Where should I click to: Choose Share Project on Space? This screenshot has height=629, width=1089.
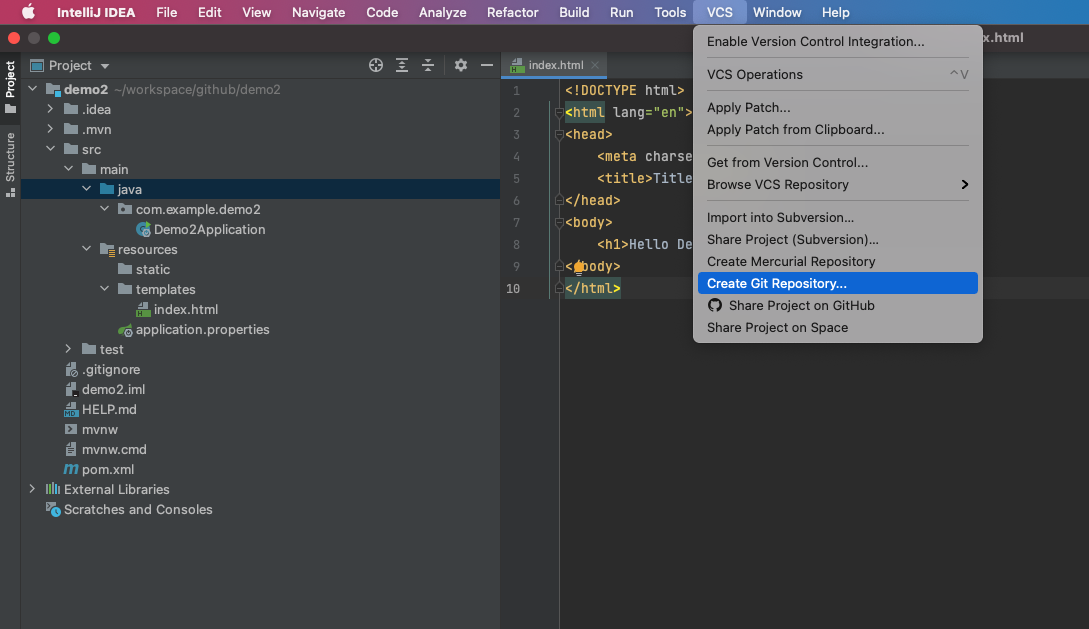(838, 328)
